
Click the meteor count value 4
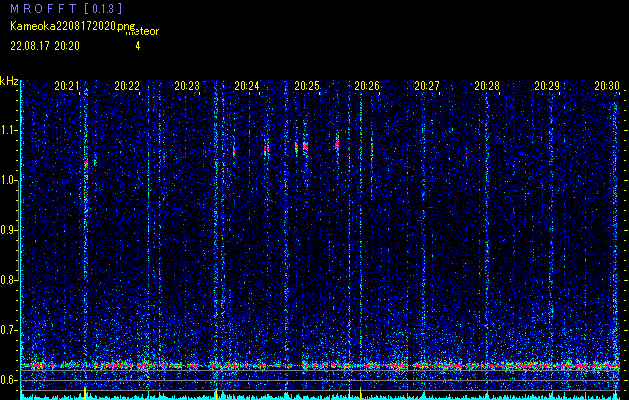138,46
